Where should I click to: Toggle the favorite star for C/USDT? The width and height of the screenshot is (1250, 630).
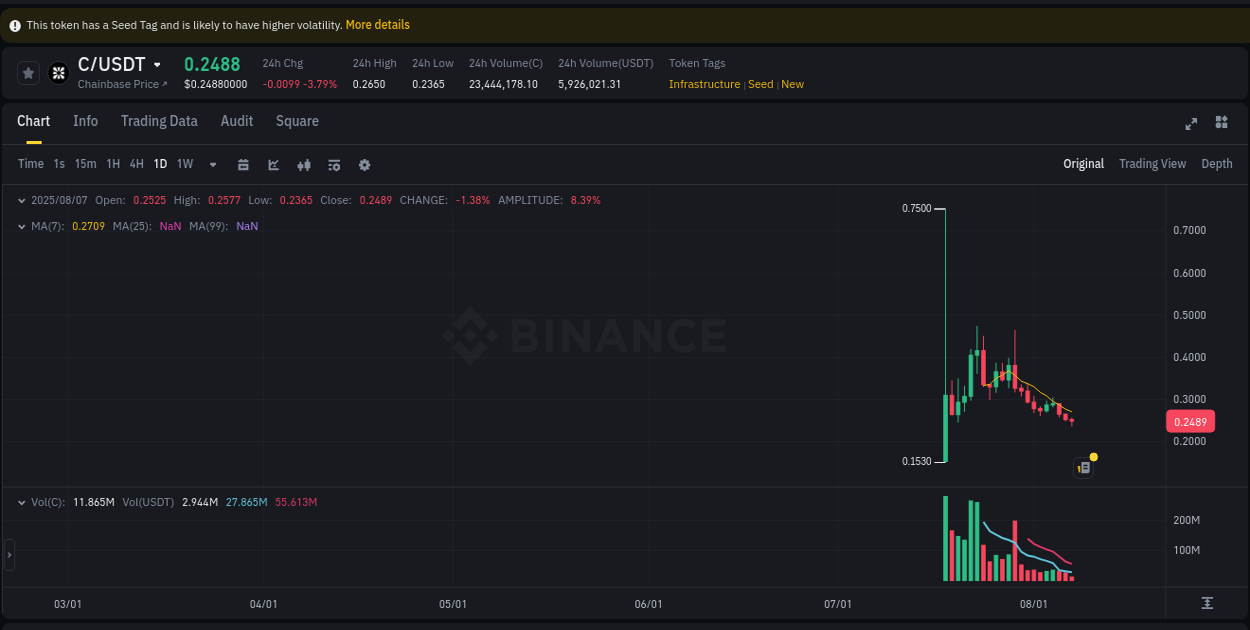28,72
